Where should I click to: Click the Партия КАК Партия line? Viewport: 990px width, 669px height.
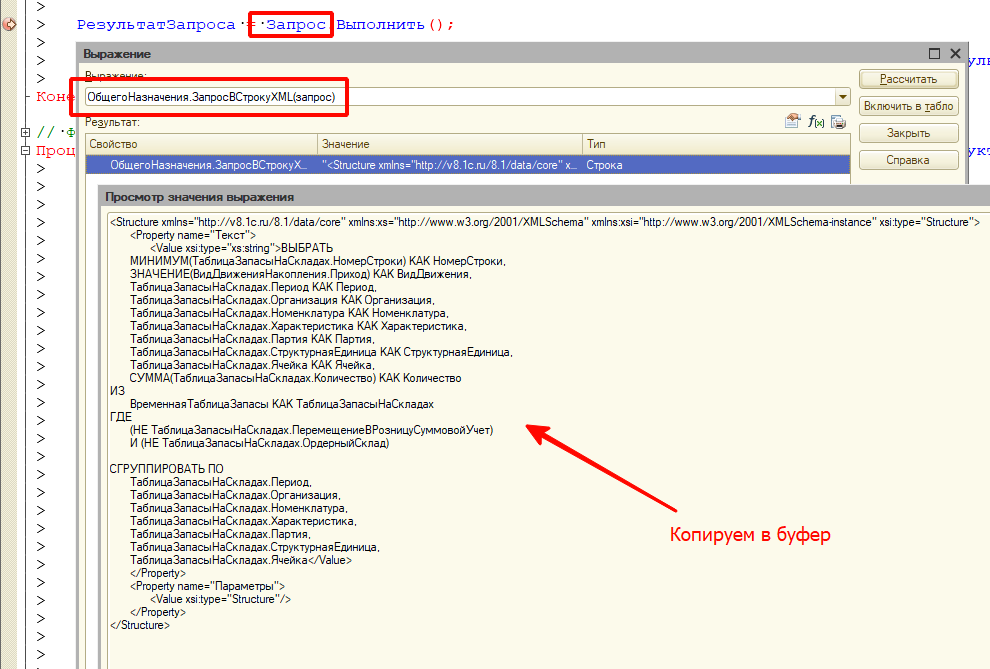click(252, 339)
